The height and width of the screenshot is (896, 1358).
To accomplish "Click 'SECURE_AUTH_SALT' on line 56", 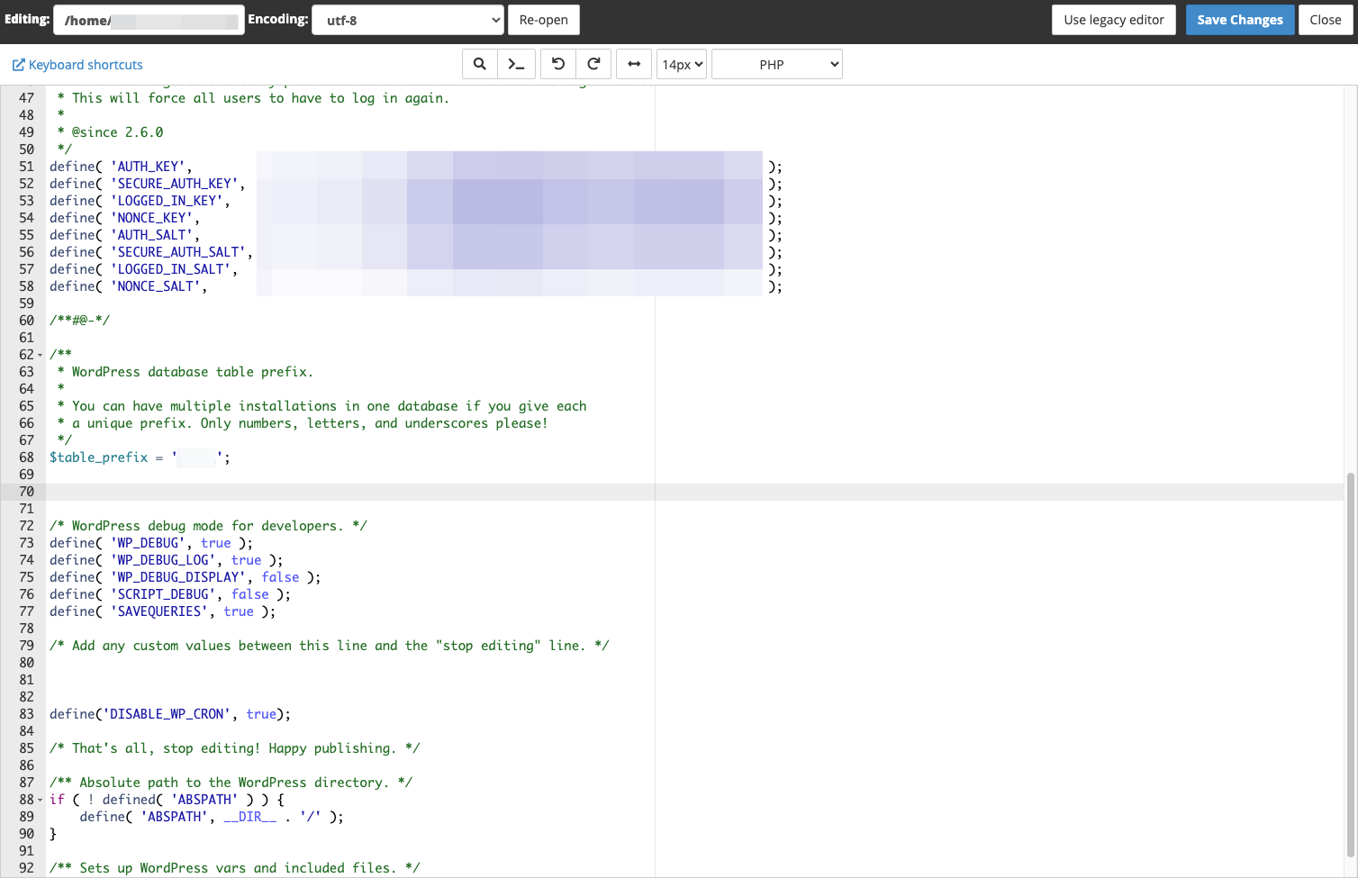I will pyautogui.click(x=178, y=252).
